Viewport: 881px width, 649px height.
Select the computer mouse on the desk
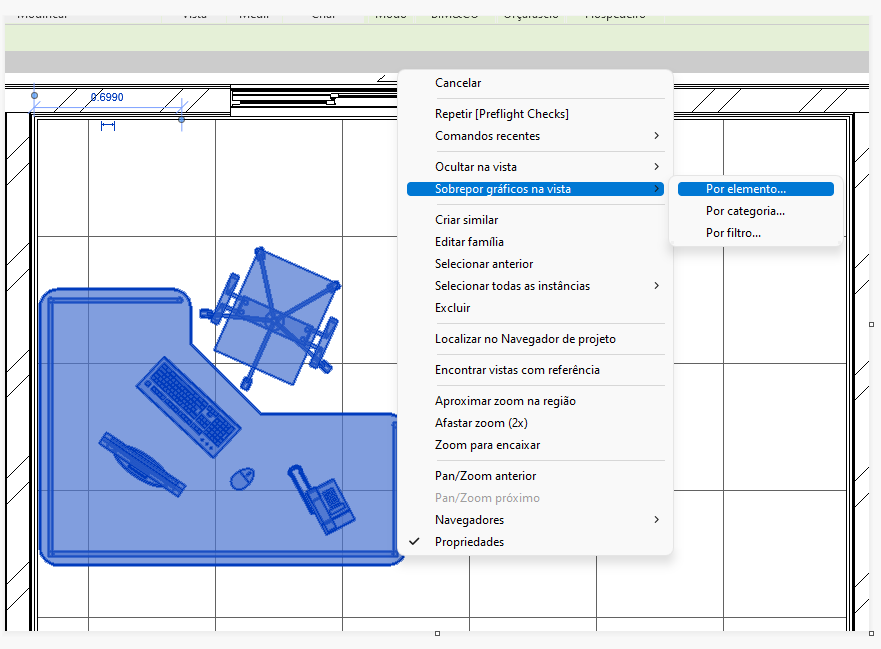pos(240,479)
